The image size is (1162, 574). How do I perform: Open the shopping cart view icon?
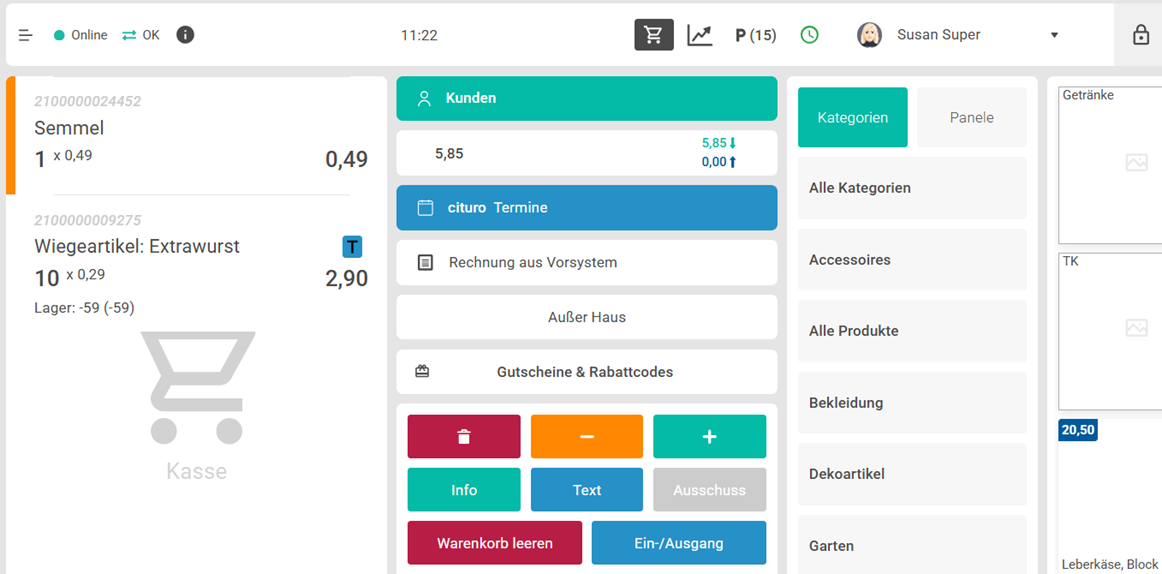pos(653,35)
